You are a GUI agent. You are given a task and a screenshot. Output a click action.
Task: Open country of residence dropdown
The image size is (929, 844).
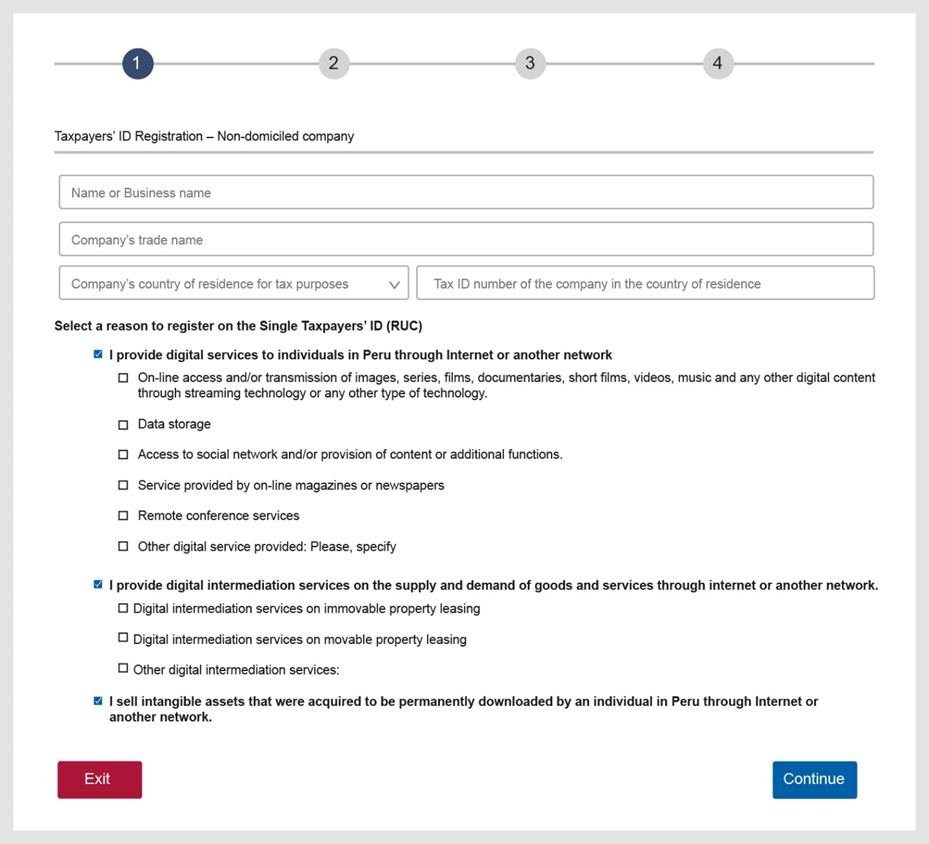[x=234, y=283]
